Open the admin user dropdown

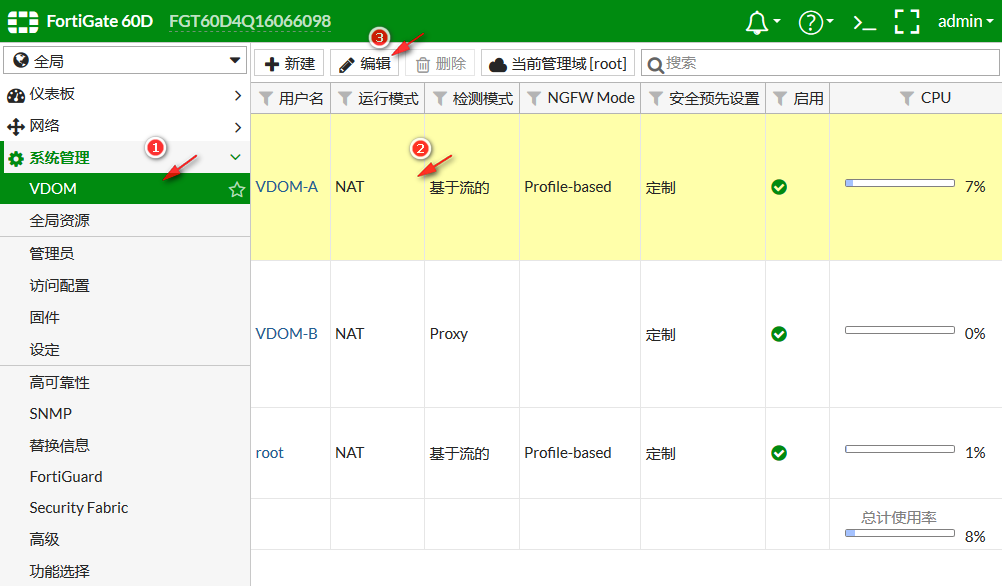(965, 21)
